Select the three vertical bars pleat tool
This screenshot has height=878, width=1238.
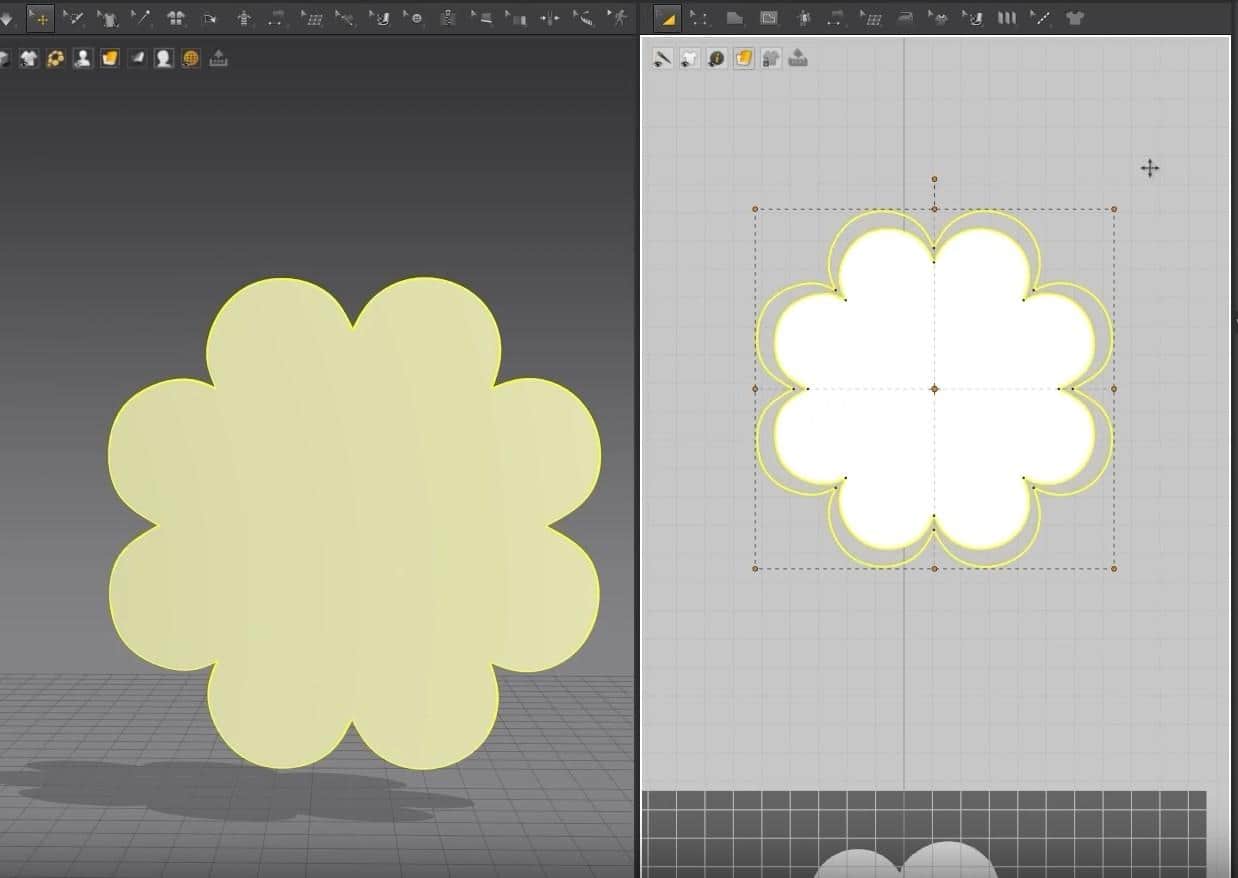click(1007, 18)
